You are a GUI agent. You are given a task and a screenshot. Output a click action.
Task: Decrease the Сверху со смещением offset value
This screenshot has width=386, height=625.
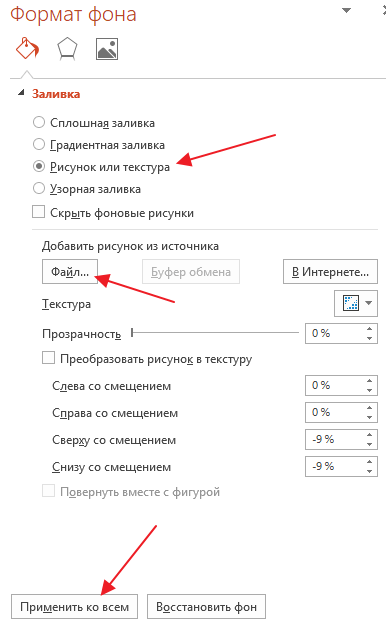coord(370,444)
